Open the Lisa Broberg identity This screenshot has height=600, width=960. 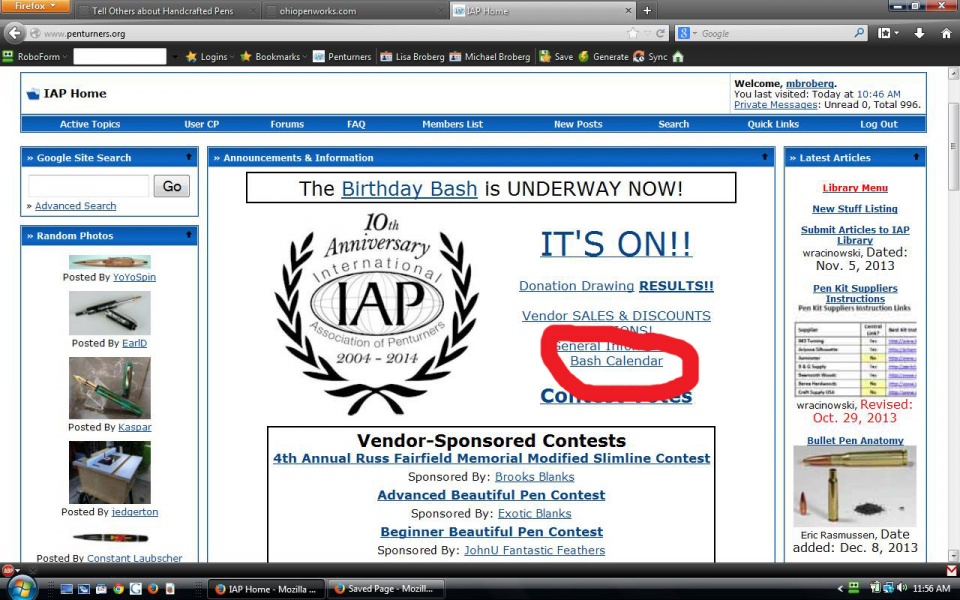(412, 56)
